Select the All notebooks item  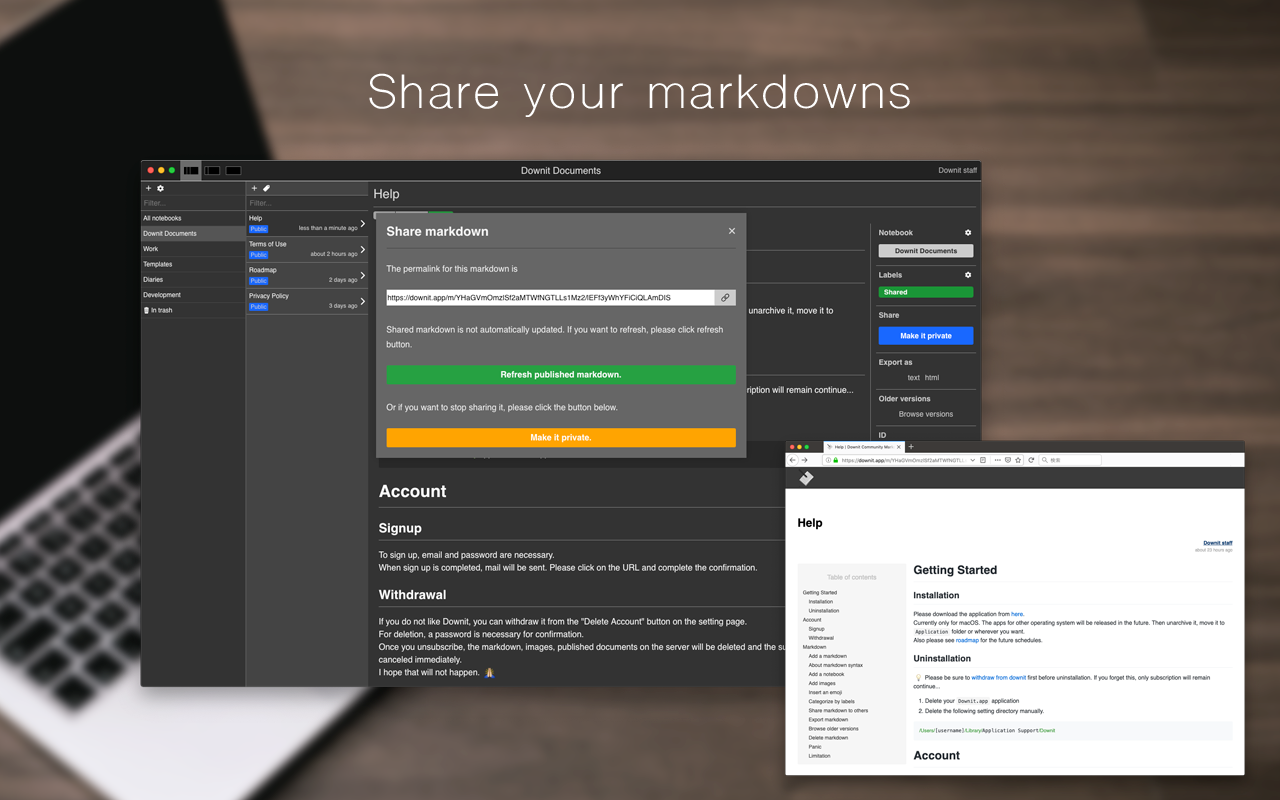(193, 218)
